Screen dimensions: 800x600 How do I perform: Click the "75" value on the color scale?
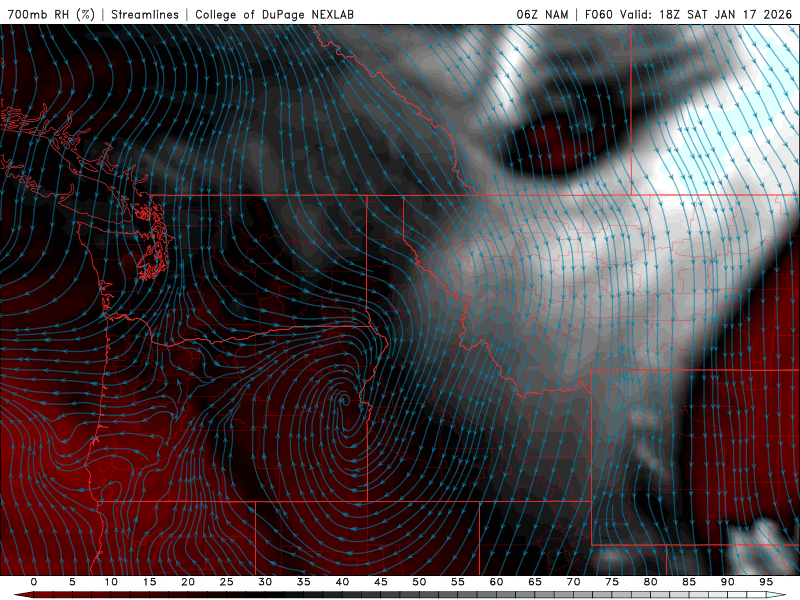click(x=612, y=582)
